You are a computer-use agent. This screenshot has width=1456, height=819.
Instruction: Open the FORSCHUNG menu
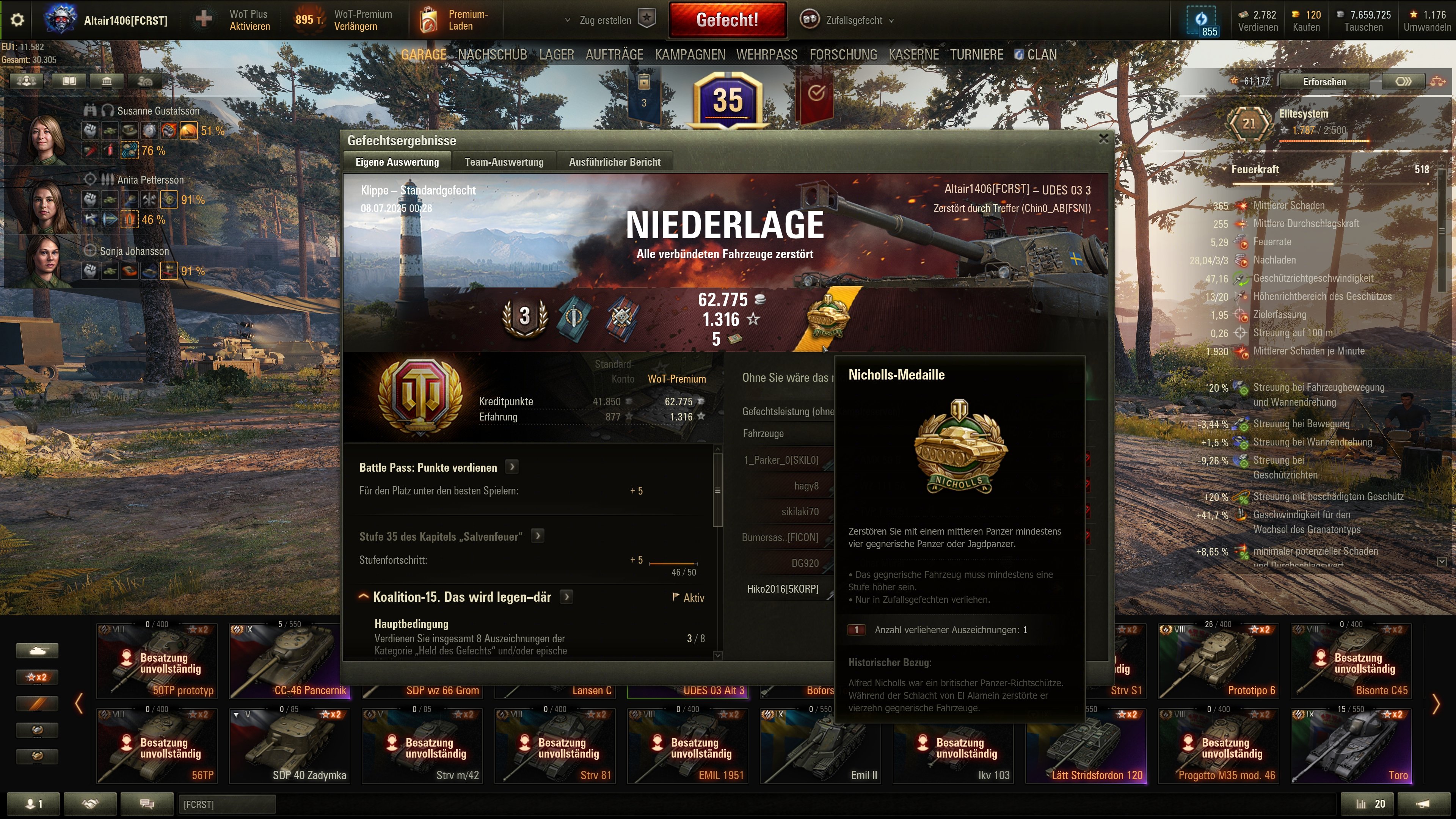[843, 55]
